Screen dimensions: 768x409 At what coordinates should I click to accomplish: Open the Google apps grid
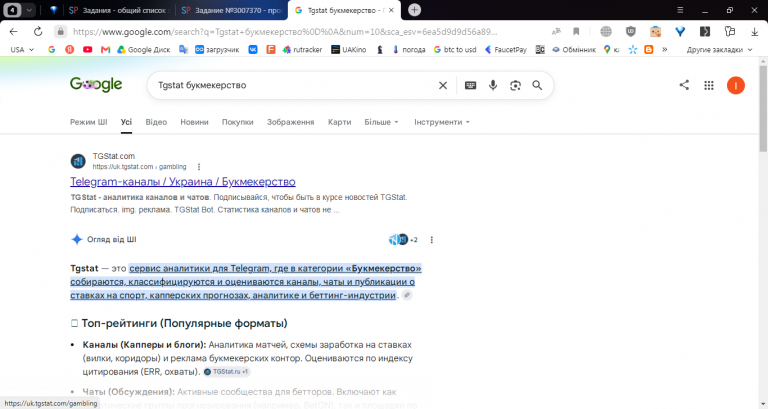[x=709, y=85]
